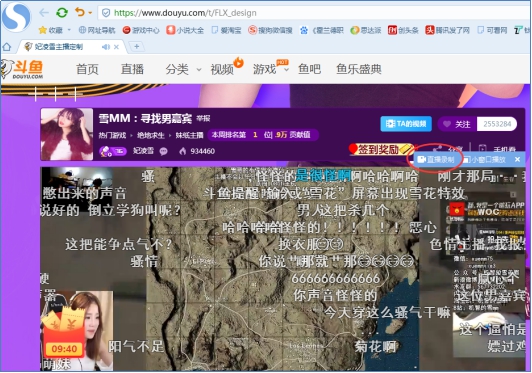Open the 网址导航 bookmark
The height and width of the screenshot is (373, 532).
tap(97, 30)
